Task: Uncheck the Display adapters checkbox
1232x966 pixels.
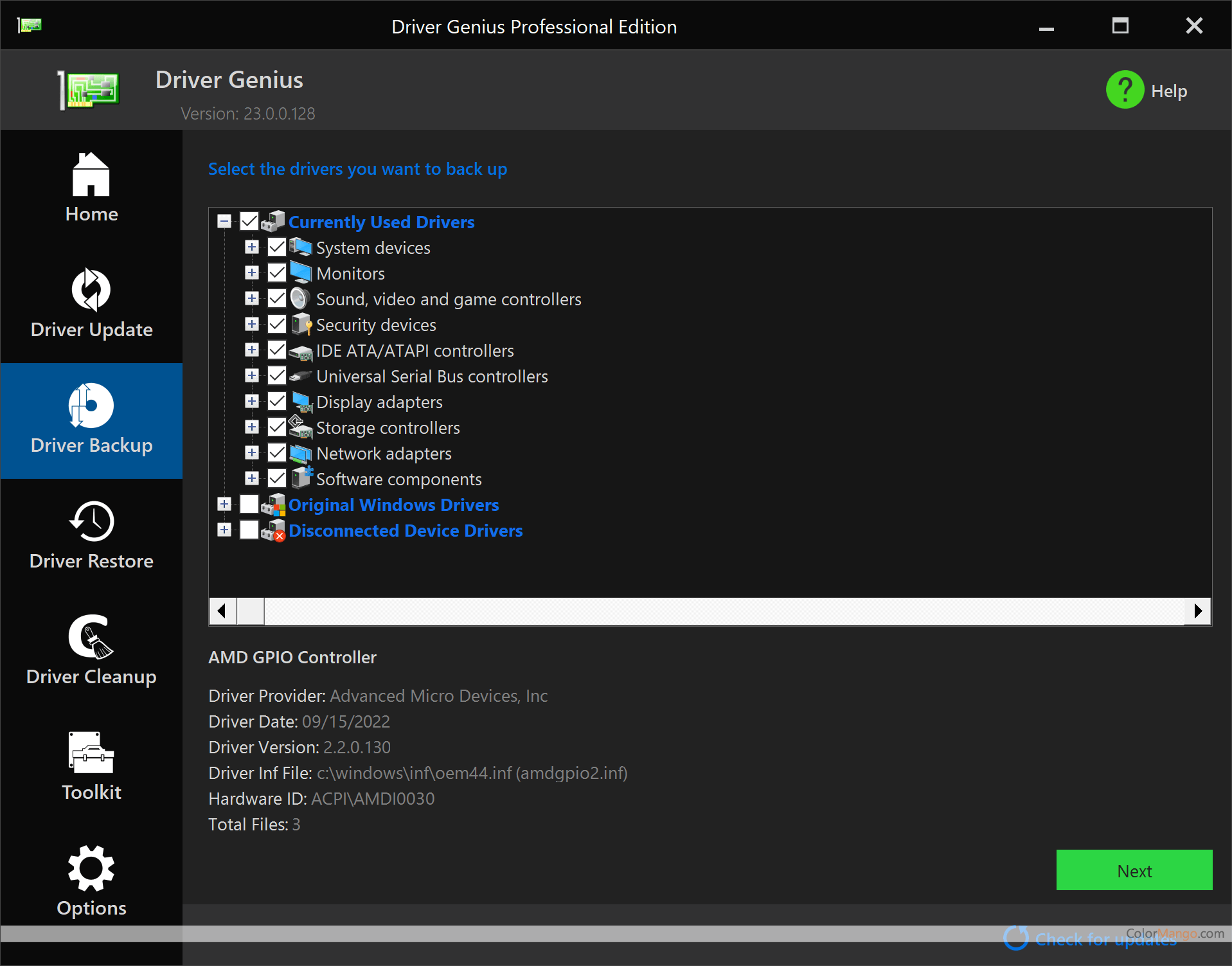Action: pyautogui.click(x=277, y=402)
